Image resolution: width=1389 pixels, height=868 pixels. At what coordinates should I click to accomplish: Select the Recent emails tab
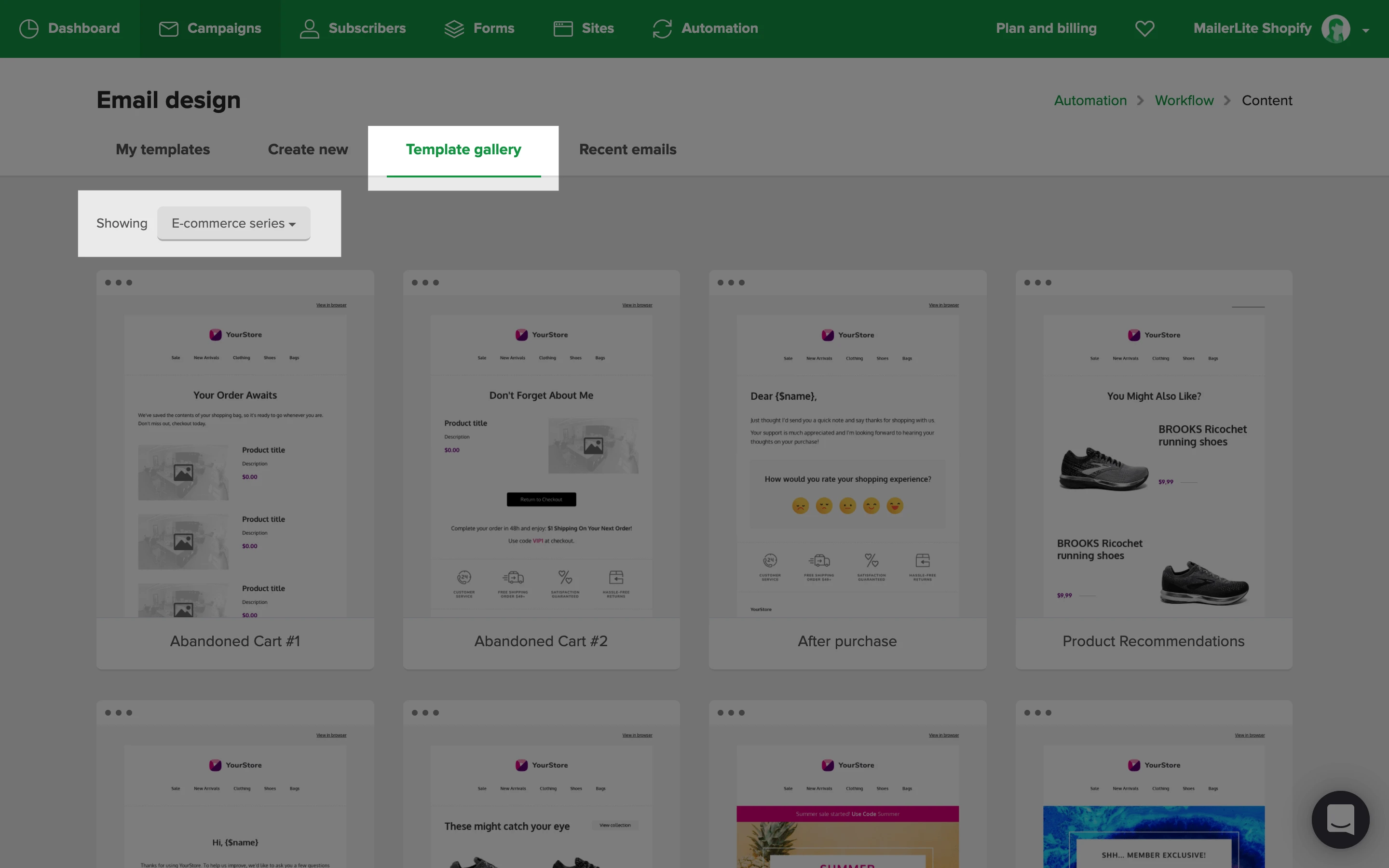point(627,149)
